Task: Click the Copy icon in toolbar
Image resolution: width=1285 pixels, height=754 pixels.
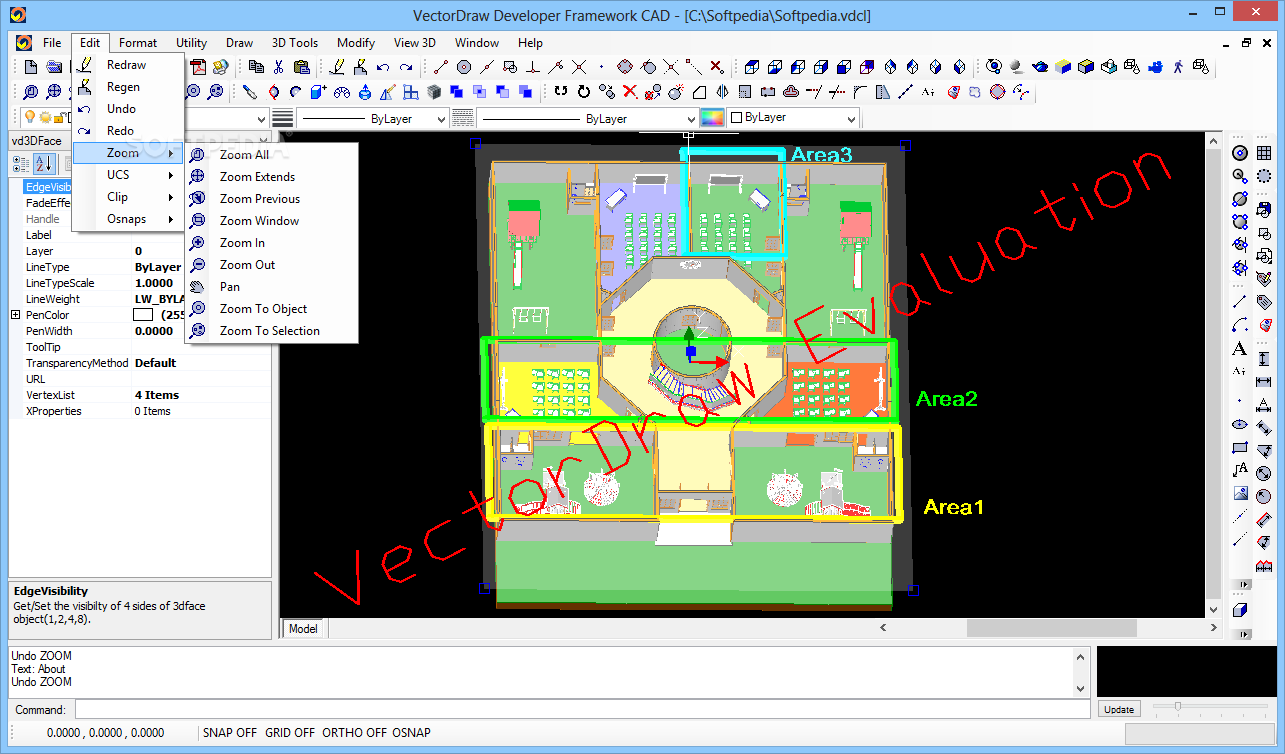Action: pyautogui.click(x=256, y=67)
